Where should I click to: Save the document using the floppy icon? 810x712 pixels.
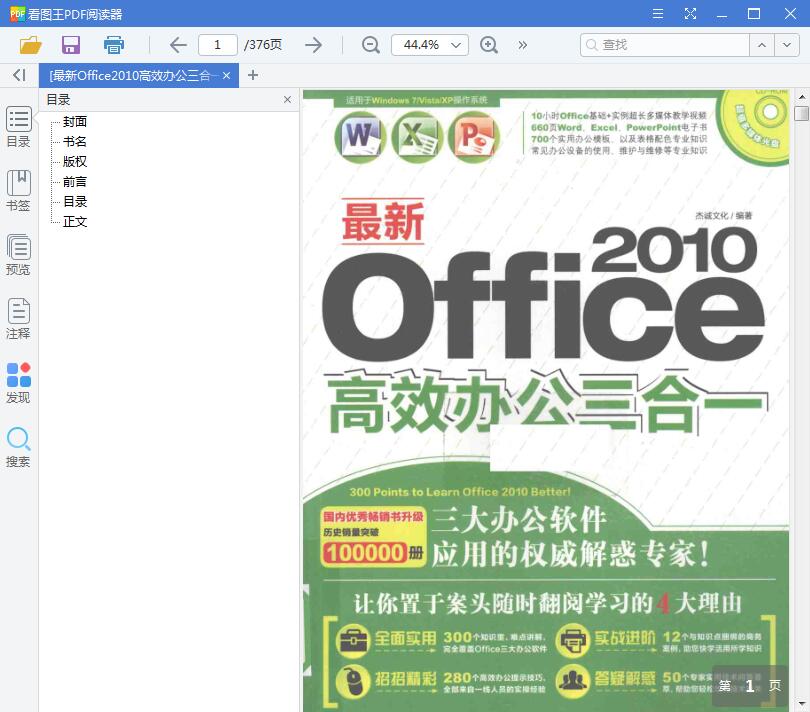pos(71,45)
